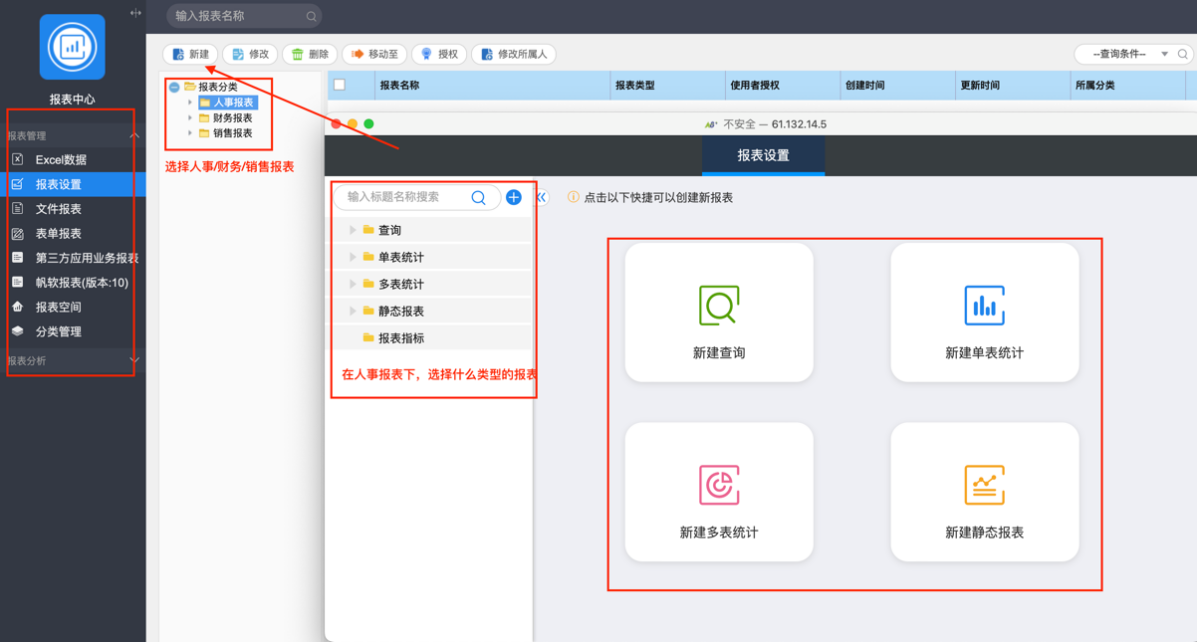1197x642 pixels.
Task: Tick the select-all checkbox in table header
Action: pos(339,85)
